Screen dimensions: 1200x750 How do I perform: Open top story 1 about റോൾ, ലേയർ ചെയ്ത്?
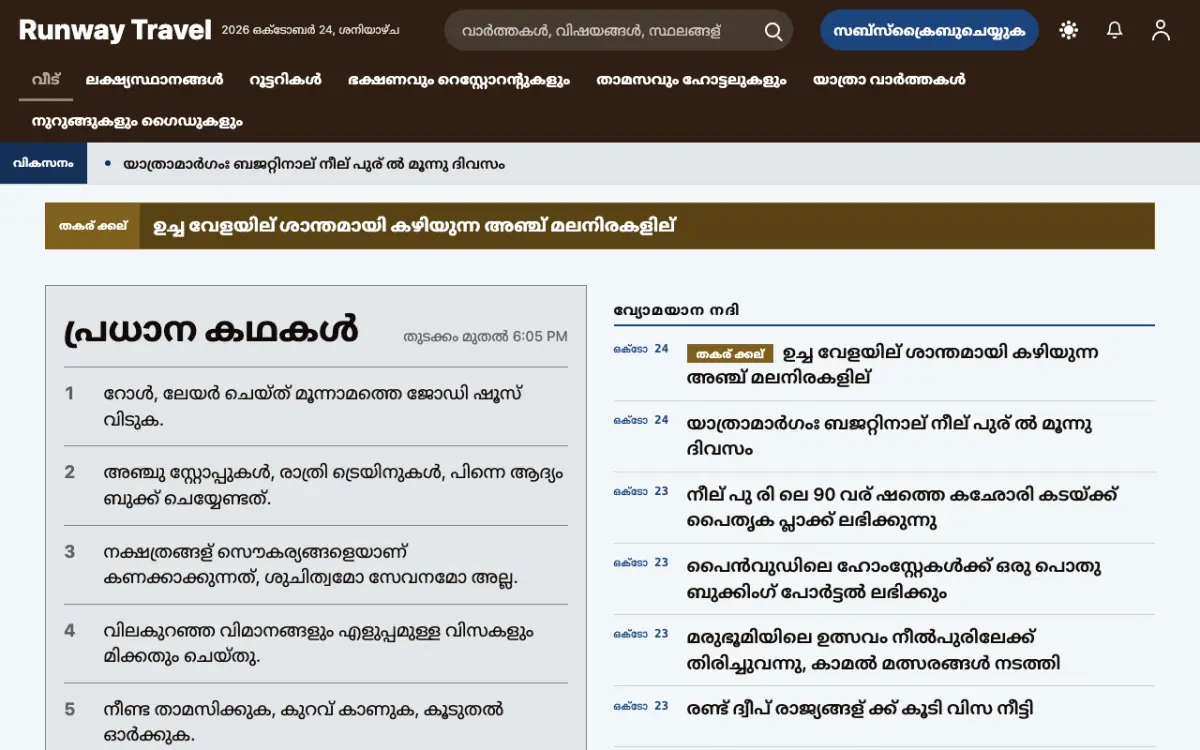[x=316, y=406]
